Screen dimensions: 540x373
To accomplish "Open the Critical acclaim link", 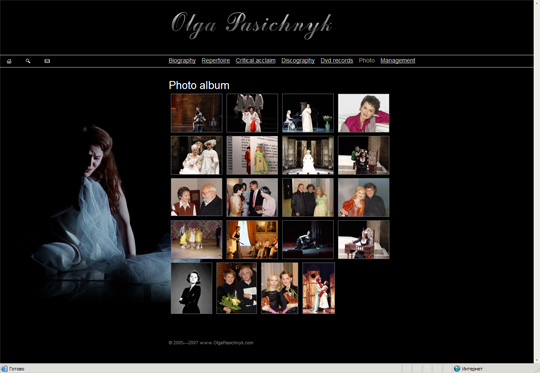I will pyautogui.click(x=256, y=61).
